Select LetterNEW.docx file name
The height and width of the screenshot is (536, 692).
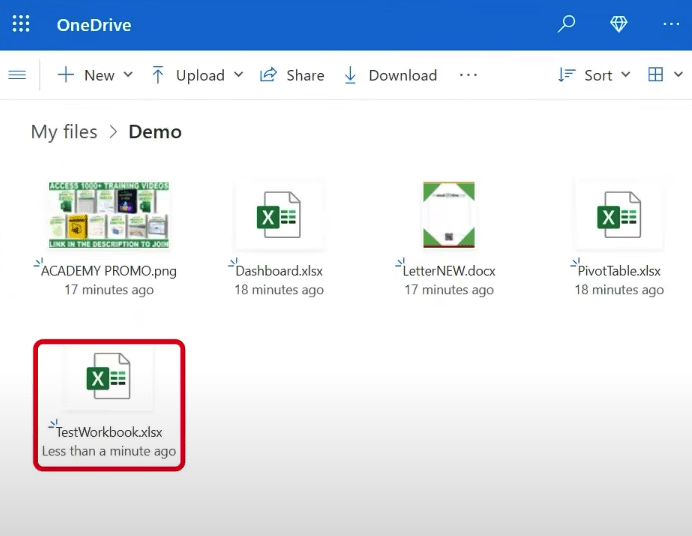(x=449, y=271)
